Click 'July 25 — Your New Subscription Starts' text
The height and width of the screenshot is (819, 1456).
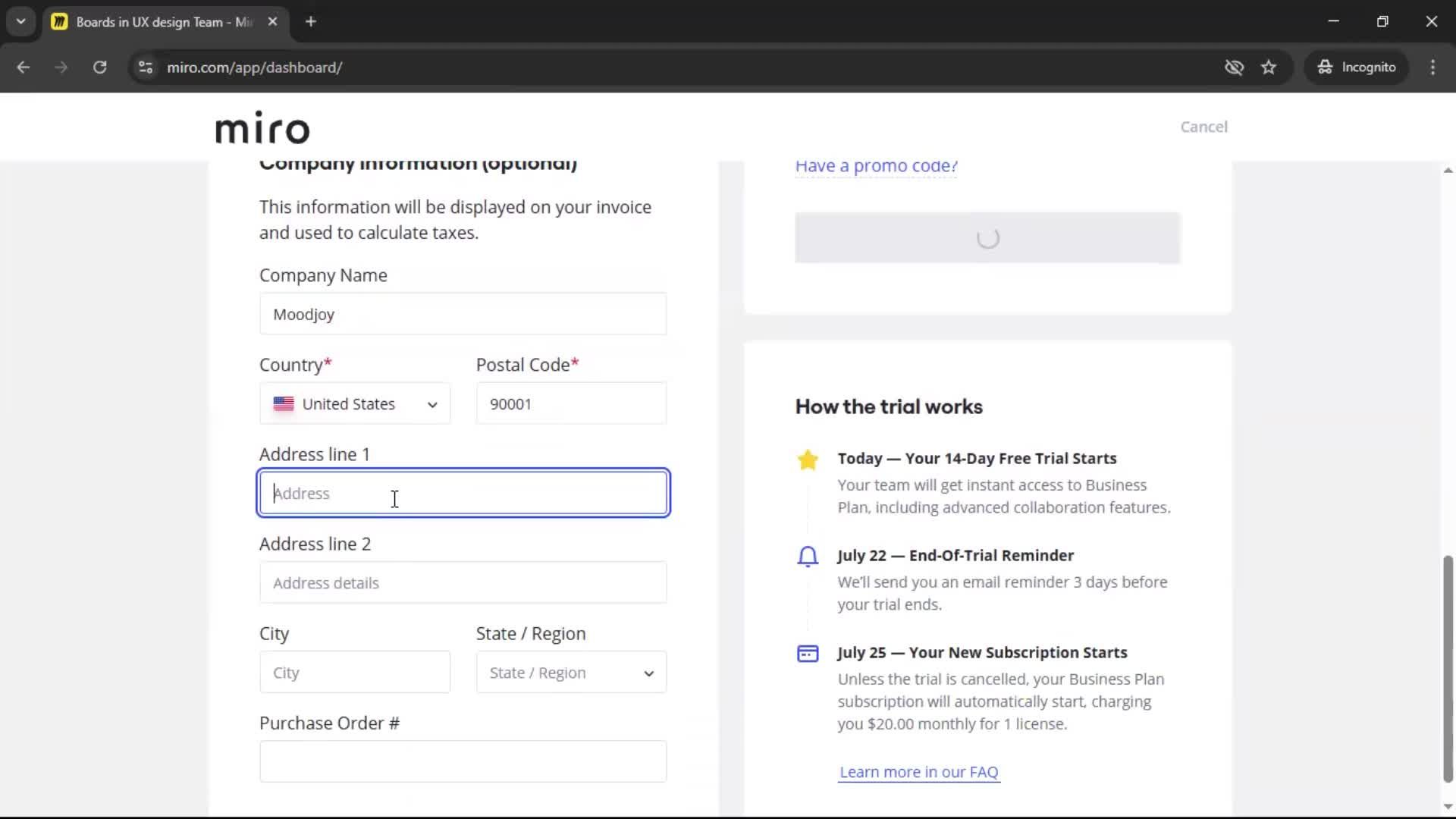tap(982, 652)
